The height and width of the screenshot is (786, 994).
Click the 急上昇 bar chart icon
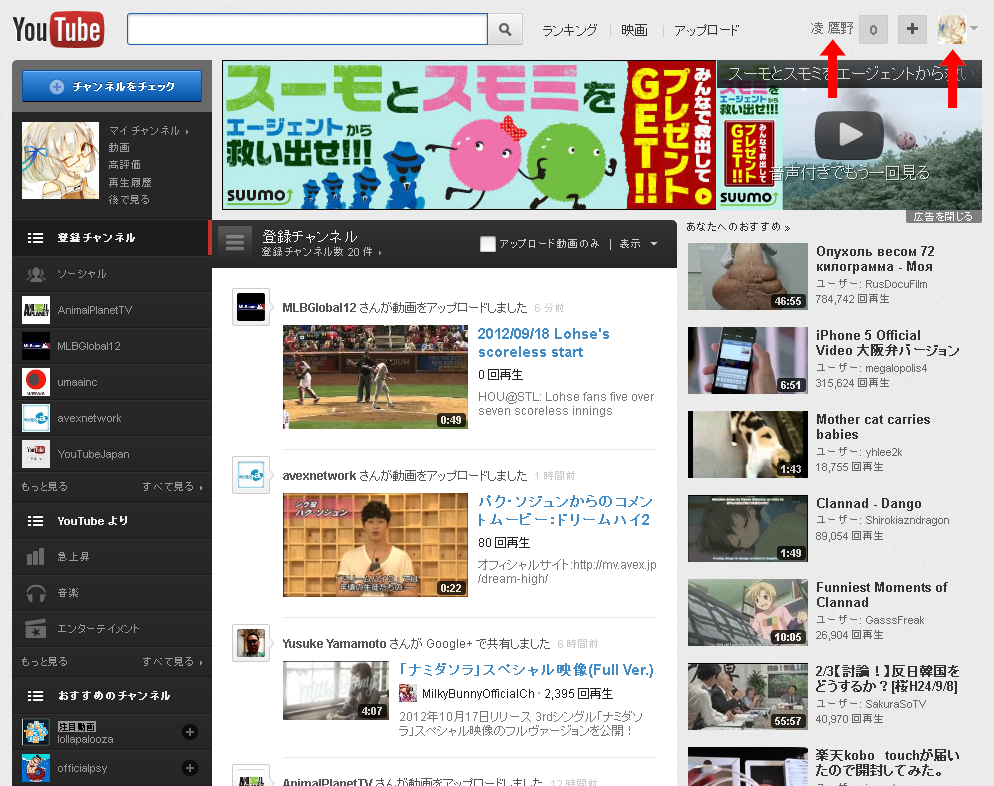36,557
